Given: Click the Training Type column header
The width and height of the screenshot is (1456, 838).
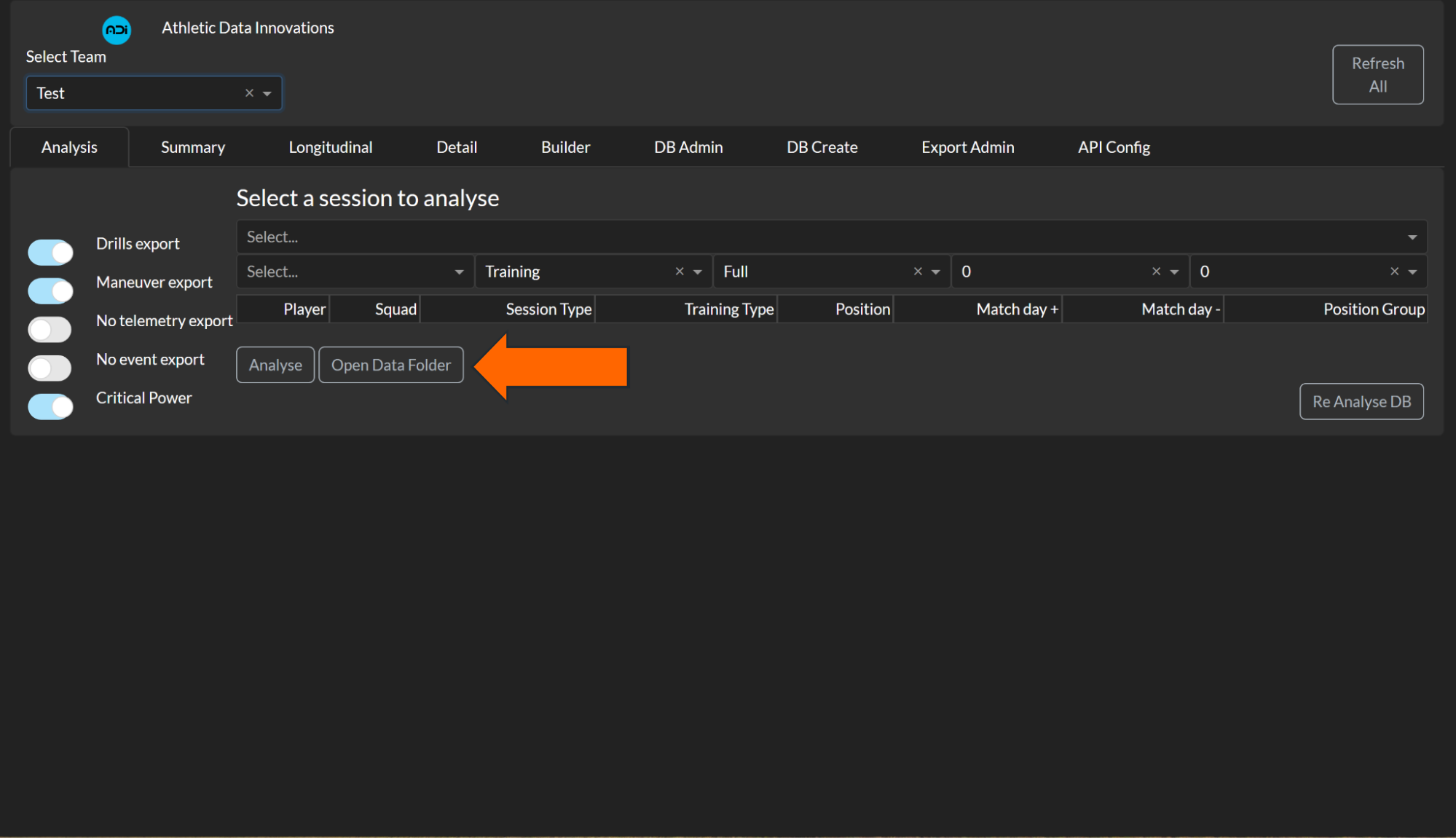Looking at the screenshot, I should point(686,309).
